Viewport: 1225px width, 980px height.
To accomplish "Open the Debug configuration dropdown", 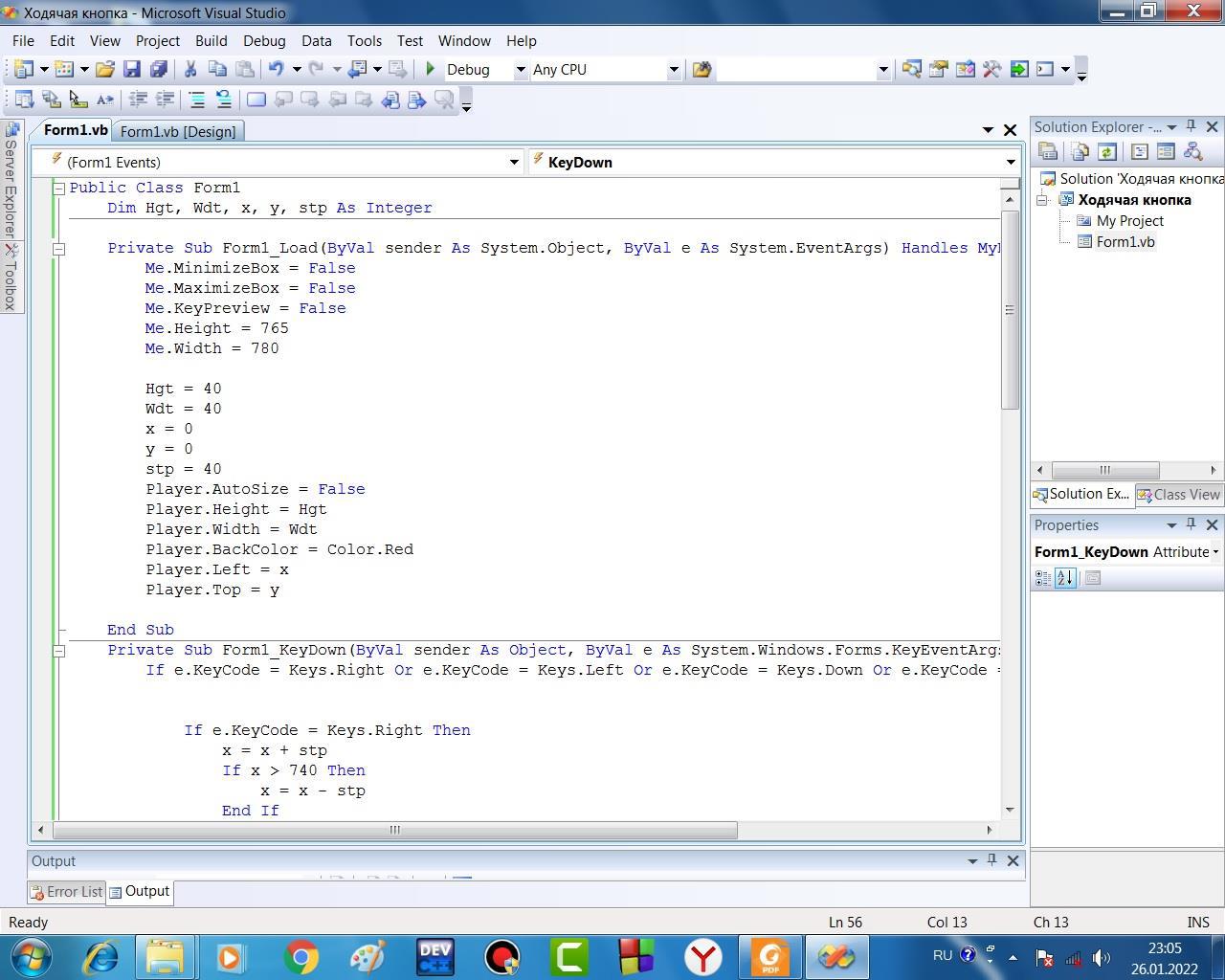I will click(x=521, y=69).
